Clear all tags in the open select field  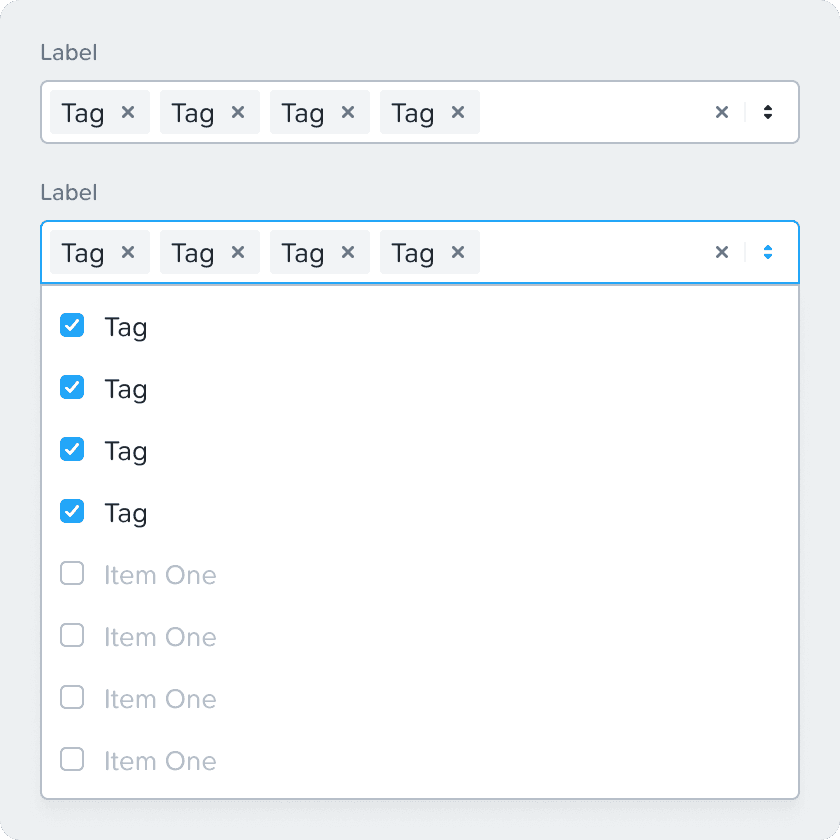(x=722, y=252)
